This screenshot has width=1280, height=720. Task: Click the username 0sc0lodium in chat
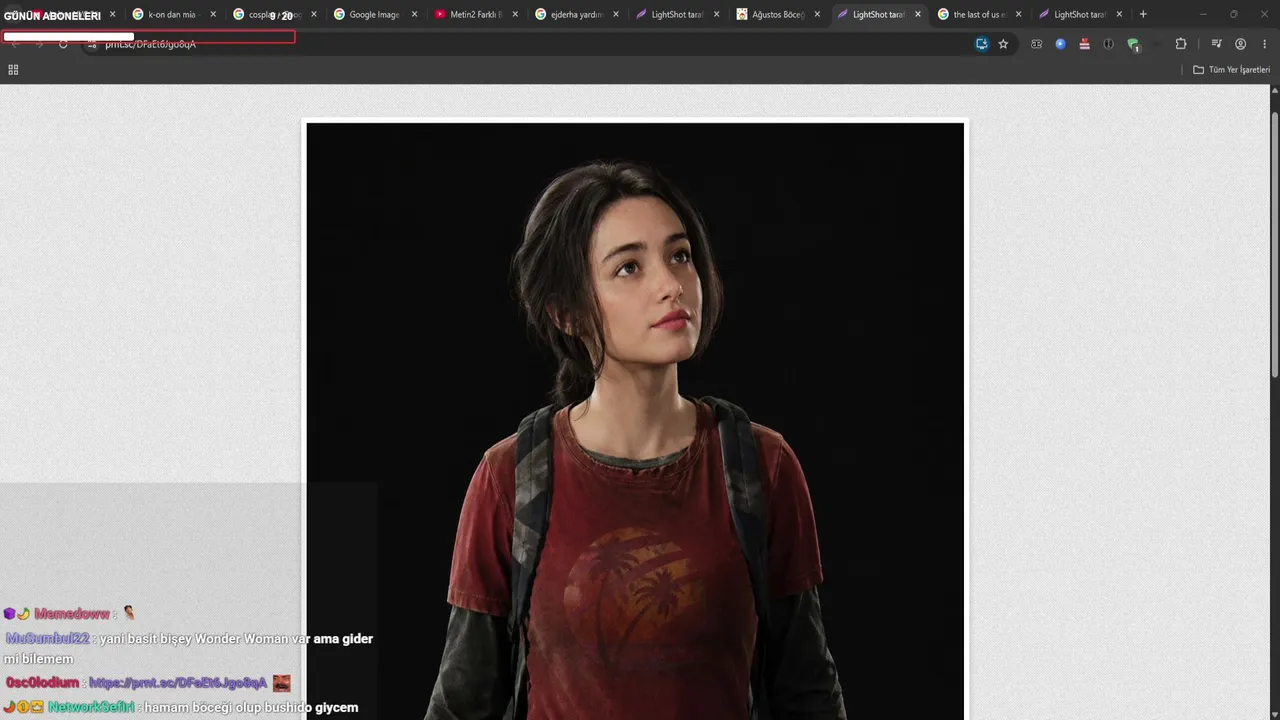[42, 683]
